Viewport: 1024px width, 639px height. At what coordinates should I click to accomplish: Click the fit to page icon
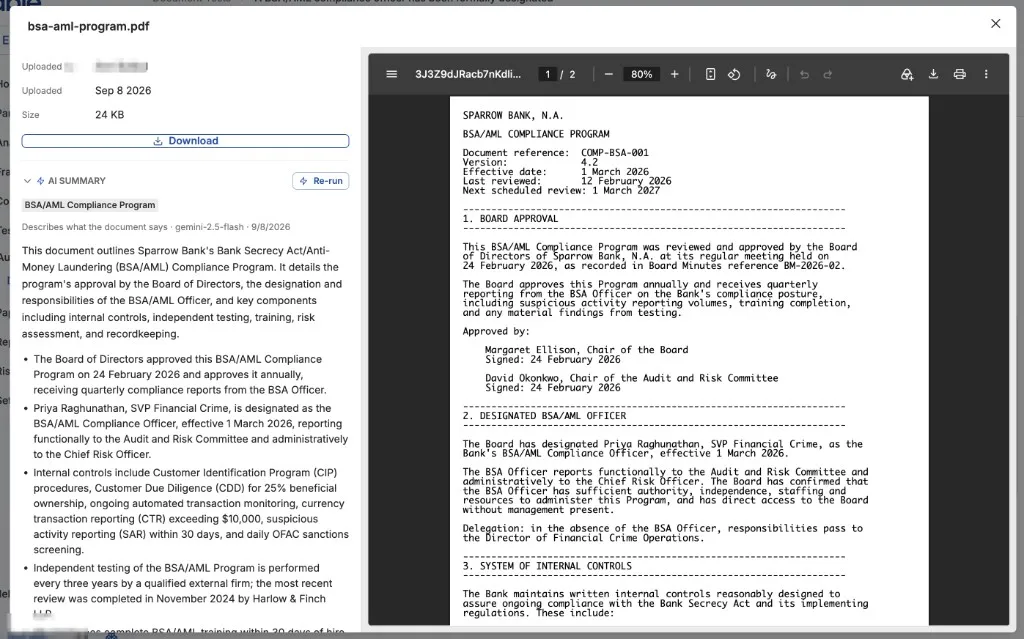(710, 74)
